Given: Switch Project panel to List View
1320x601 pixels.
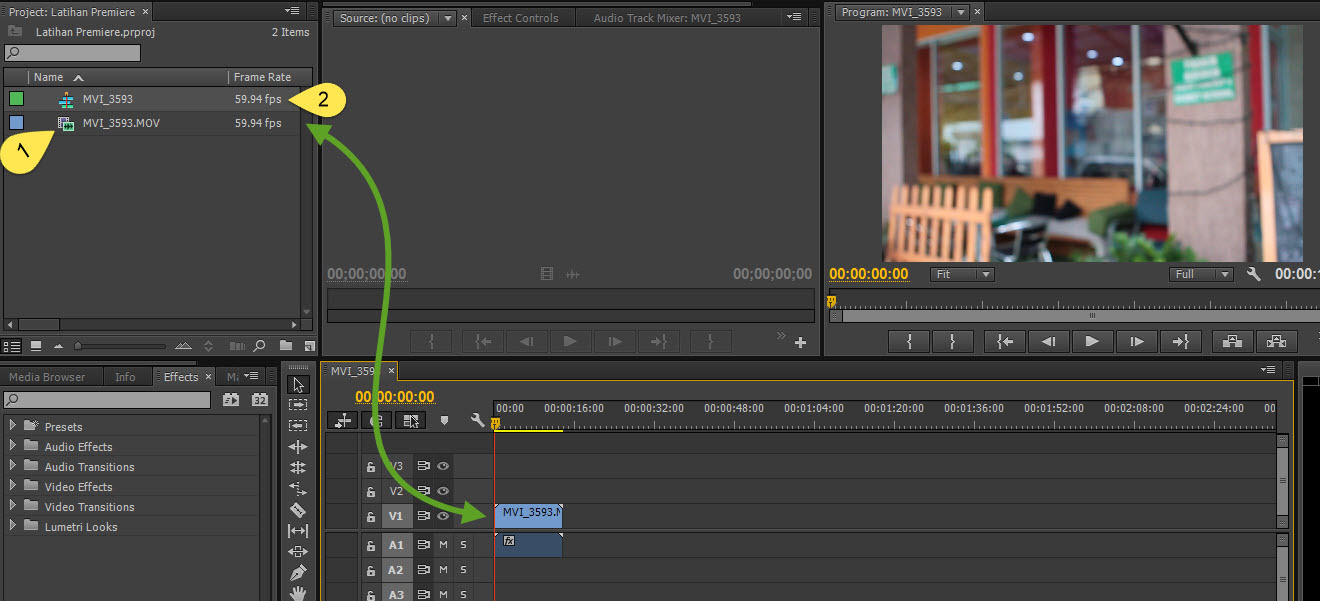Looking at the screenshot, I should [x=11, y=346].
